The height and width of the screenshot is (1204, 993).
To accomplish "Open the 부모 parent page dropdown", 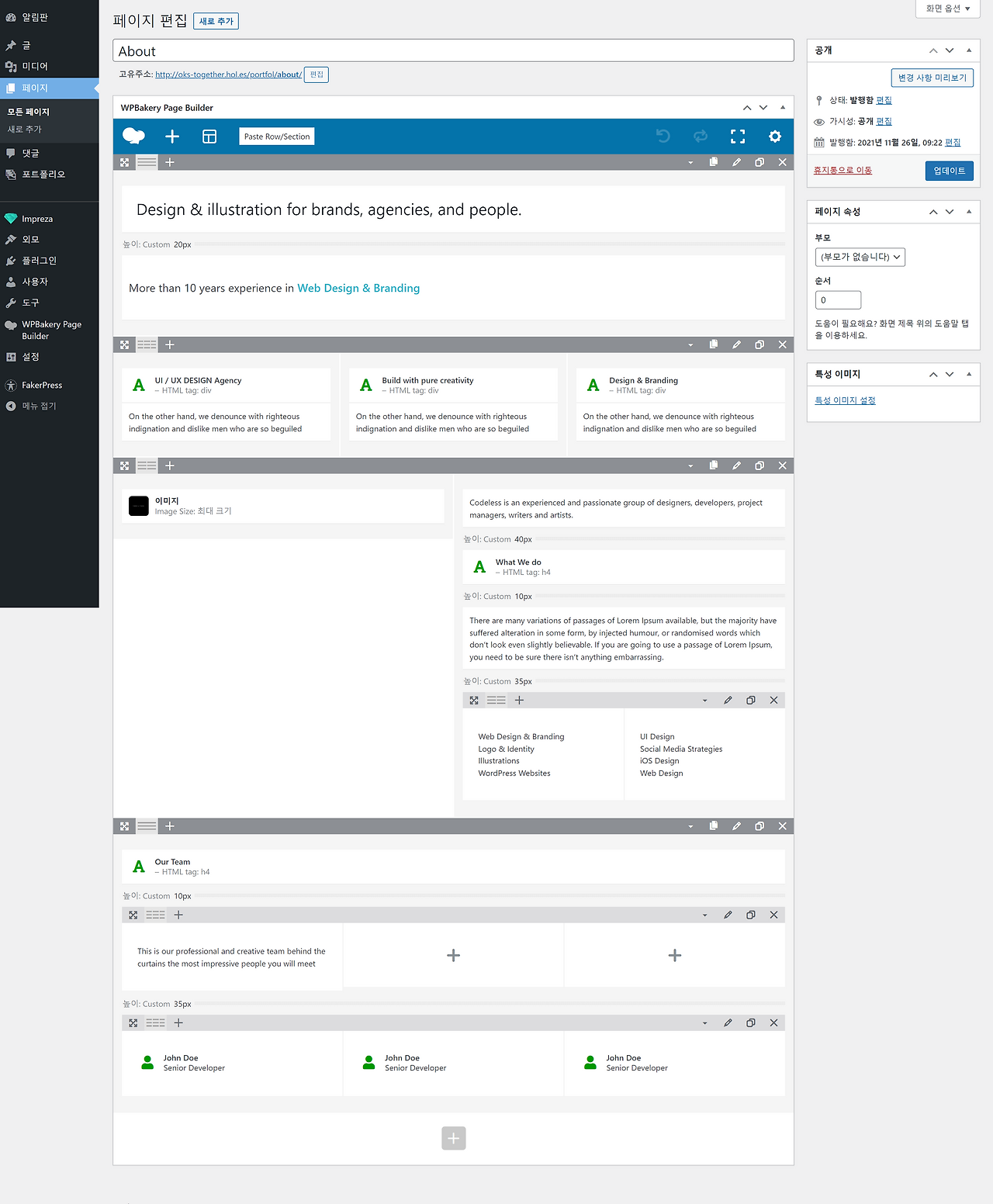I will (x=860, y=257).
